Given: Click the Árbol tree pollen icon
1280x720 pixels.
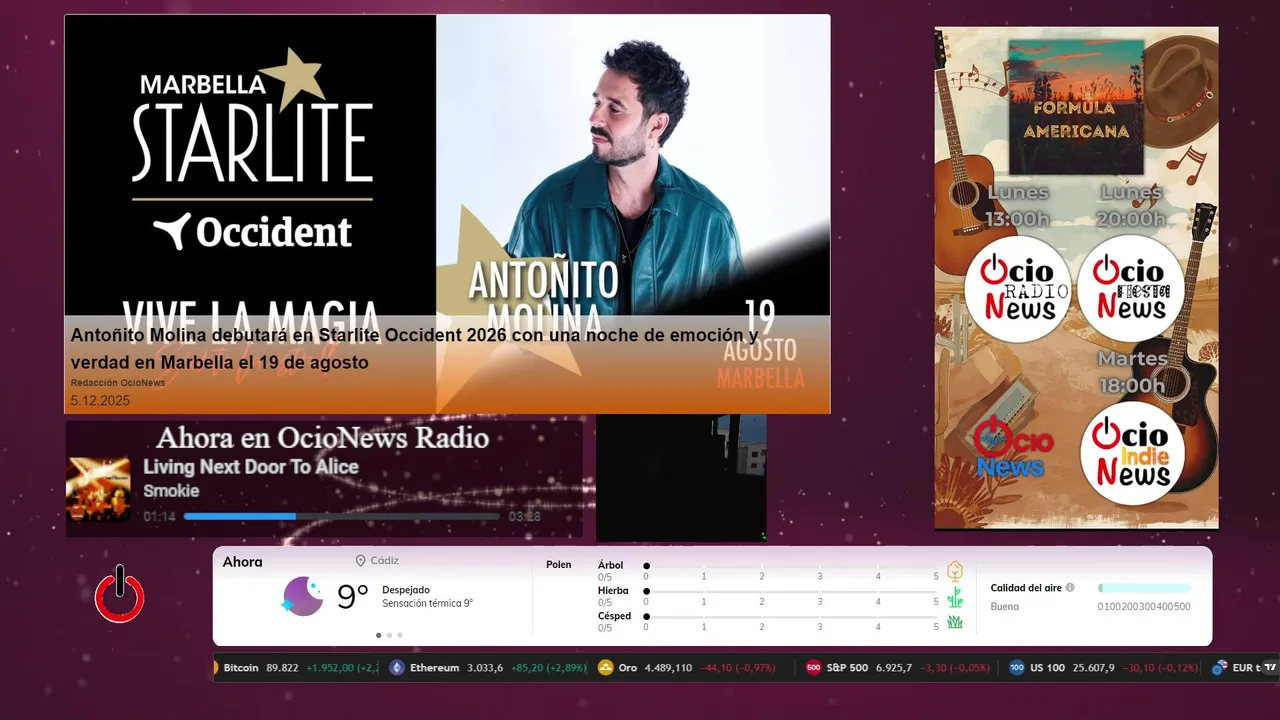Looking at the screenshot, I should click(x=955, y=571).
